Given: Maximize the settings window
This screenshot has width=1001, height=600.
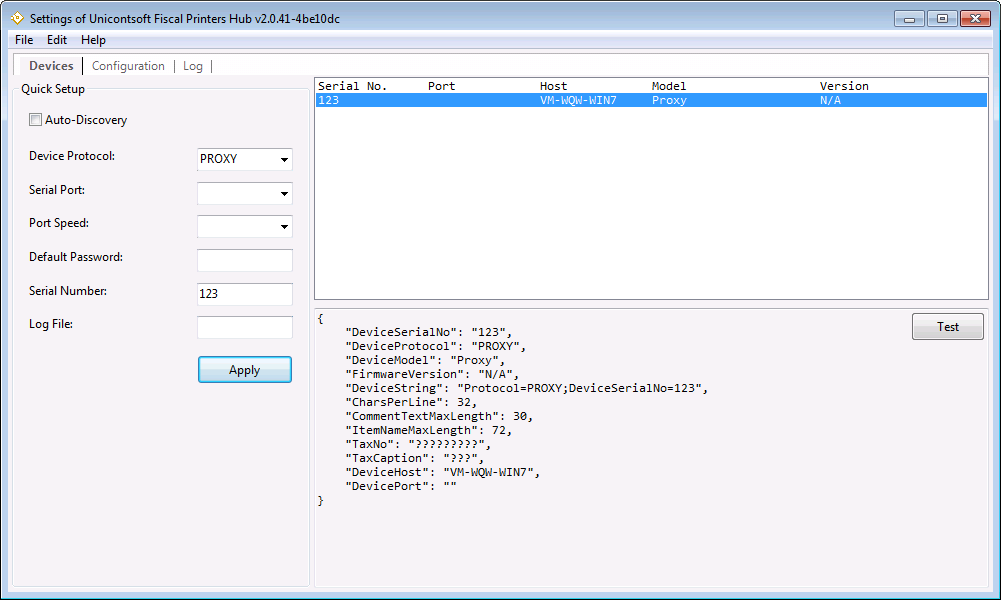Looking at the screenshot, I should tap(942, 19).
